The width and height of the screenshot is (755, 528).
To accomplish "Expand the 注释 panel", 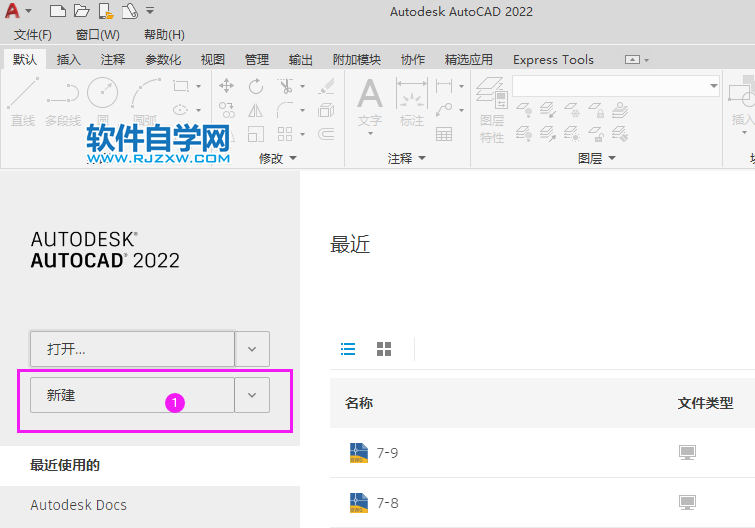I will coord(406,158).
